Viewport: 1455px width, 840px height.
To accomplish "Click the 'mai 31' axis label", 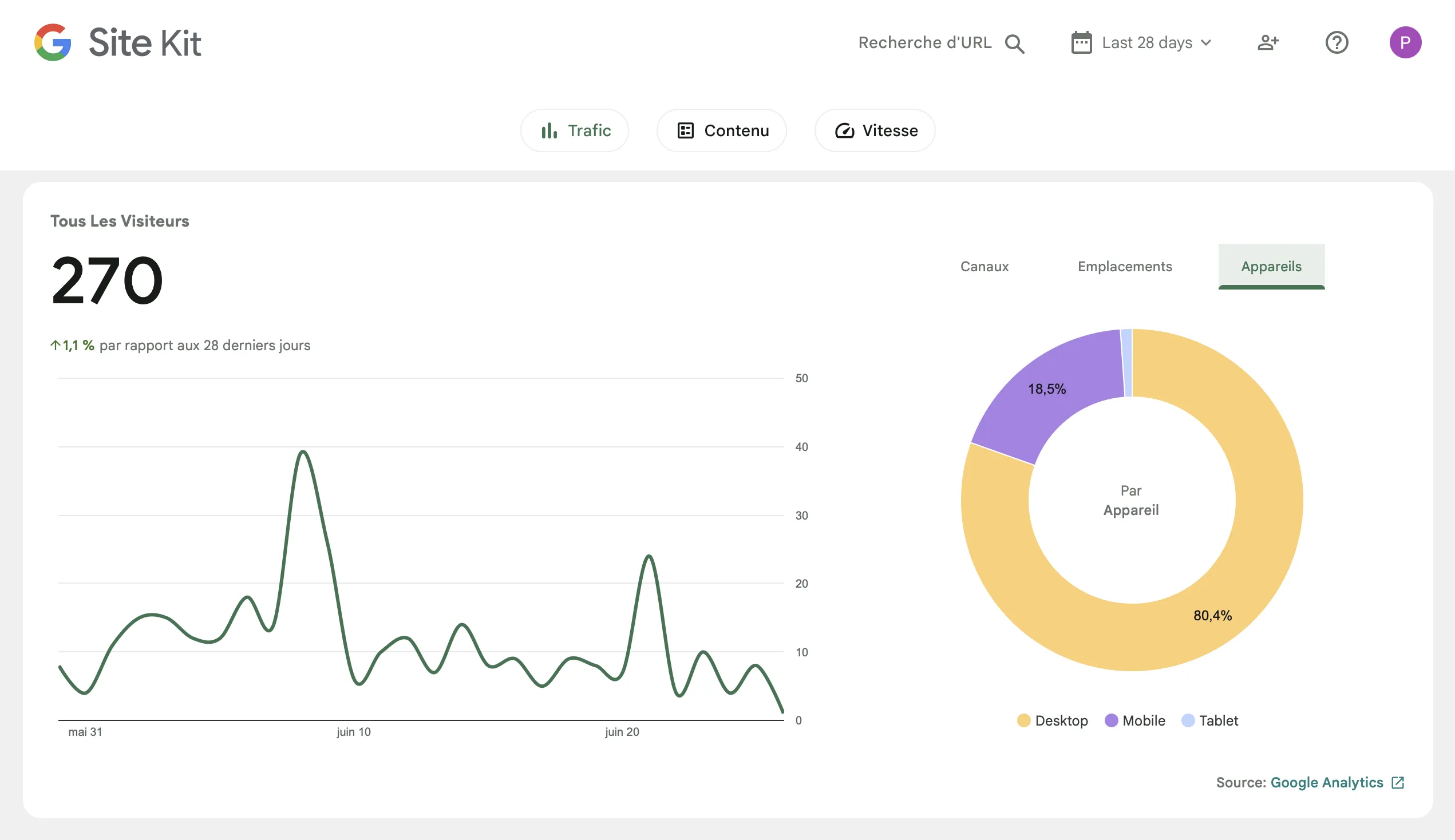I will 85,731.
